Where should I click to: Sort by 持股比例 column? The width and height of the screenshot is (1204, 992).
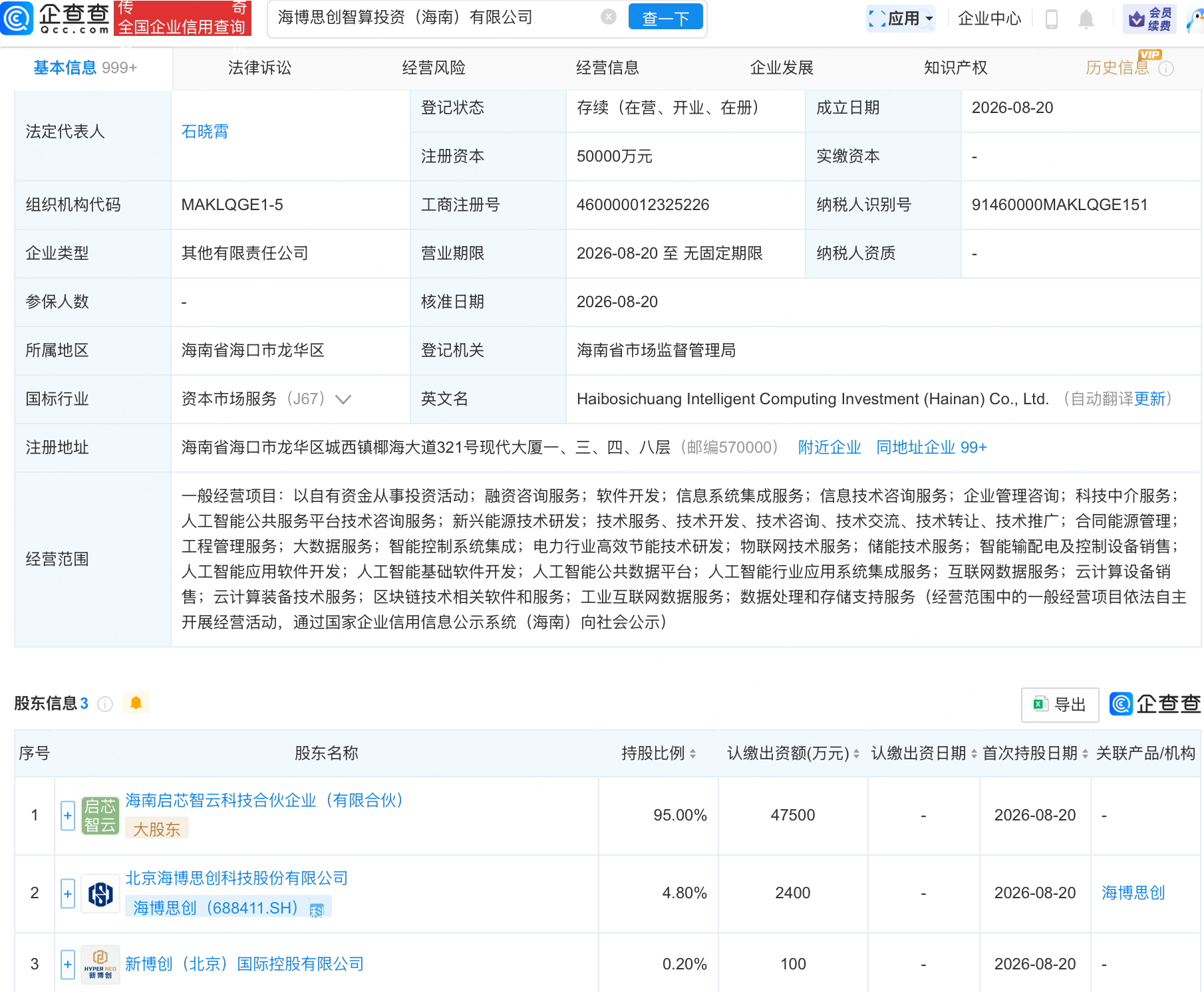point(693,753)
